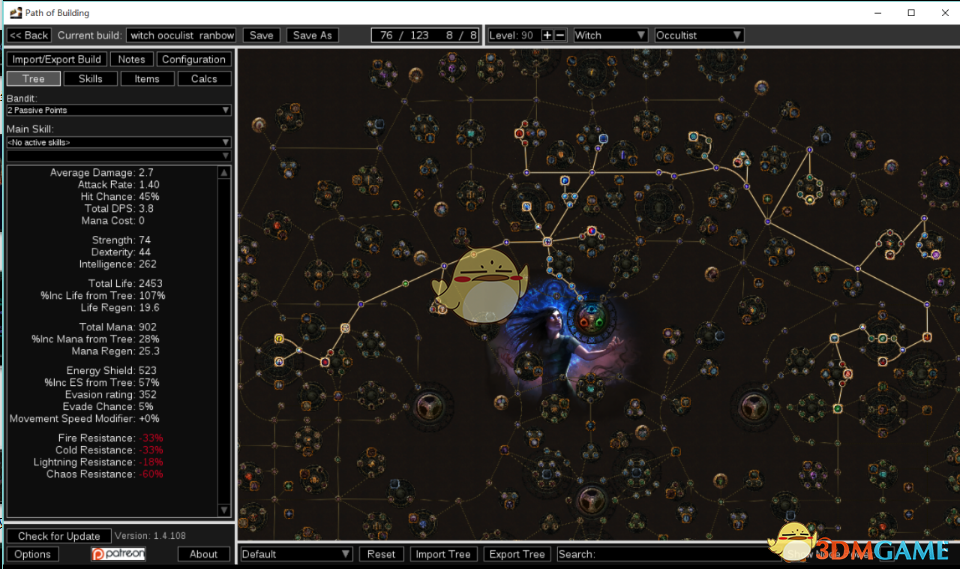Screen dimensions: 960x569
Task: Switch to the Items tab
Action: point(147,78)
